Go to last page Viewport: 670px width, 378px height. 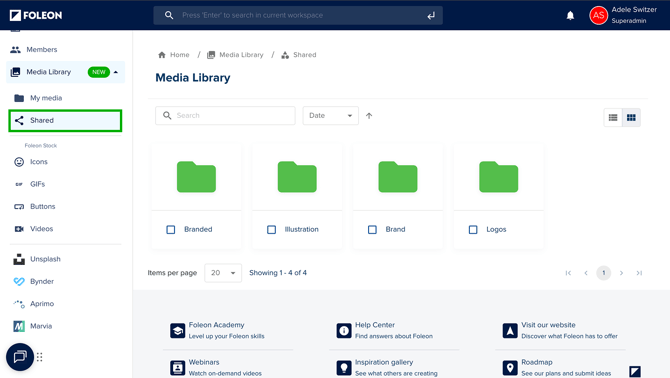[x=639, y=273]
